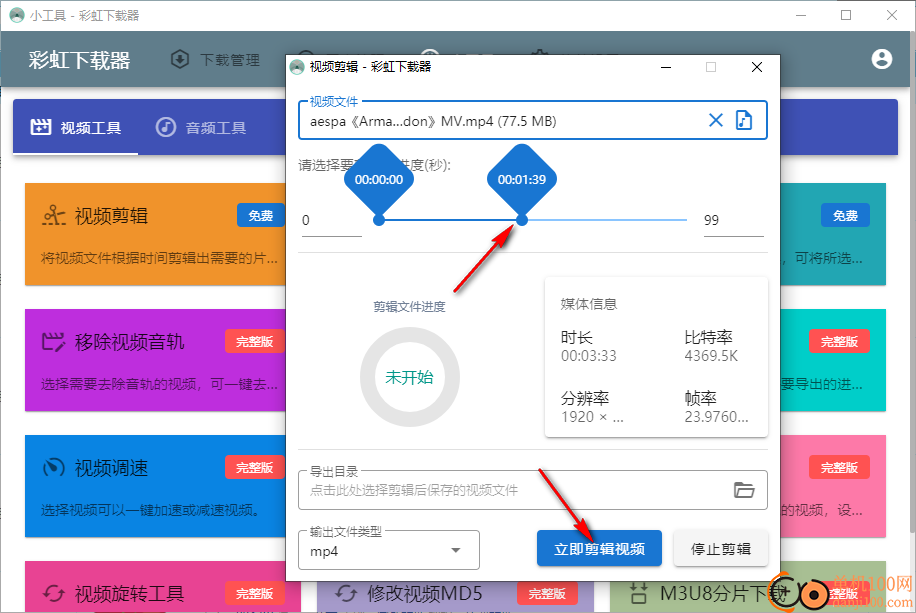Viewport: 916px width, 613px height.
Task: Click the 分辨率 value starting with 1920
Action: (592, 417)
